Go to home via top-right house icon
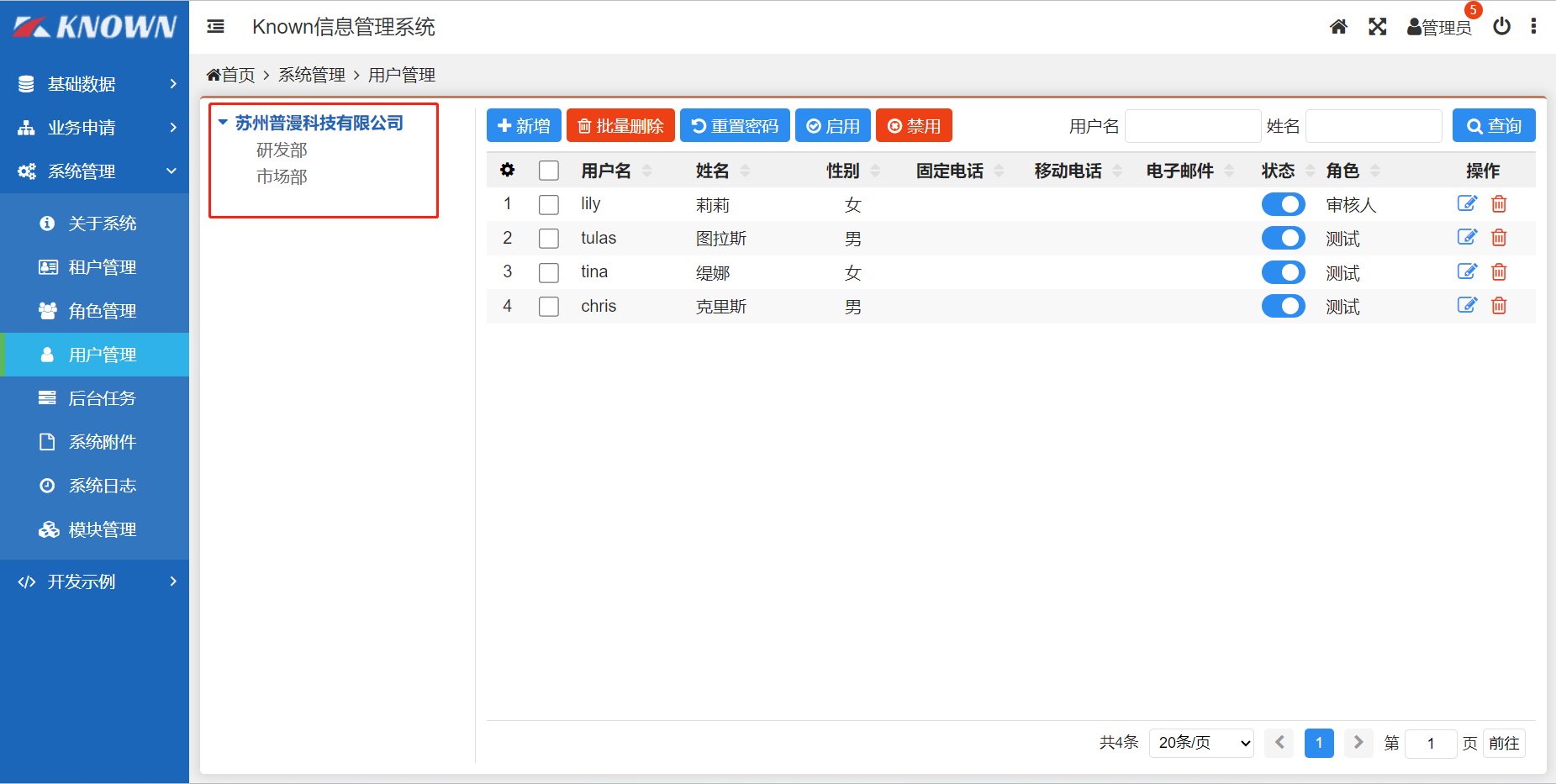The image size is (1556, 784). coord(1338,27)
